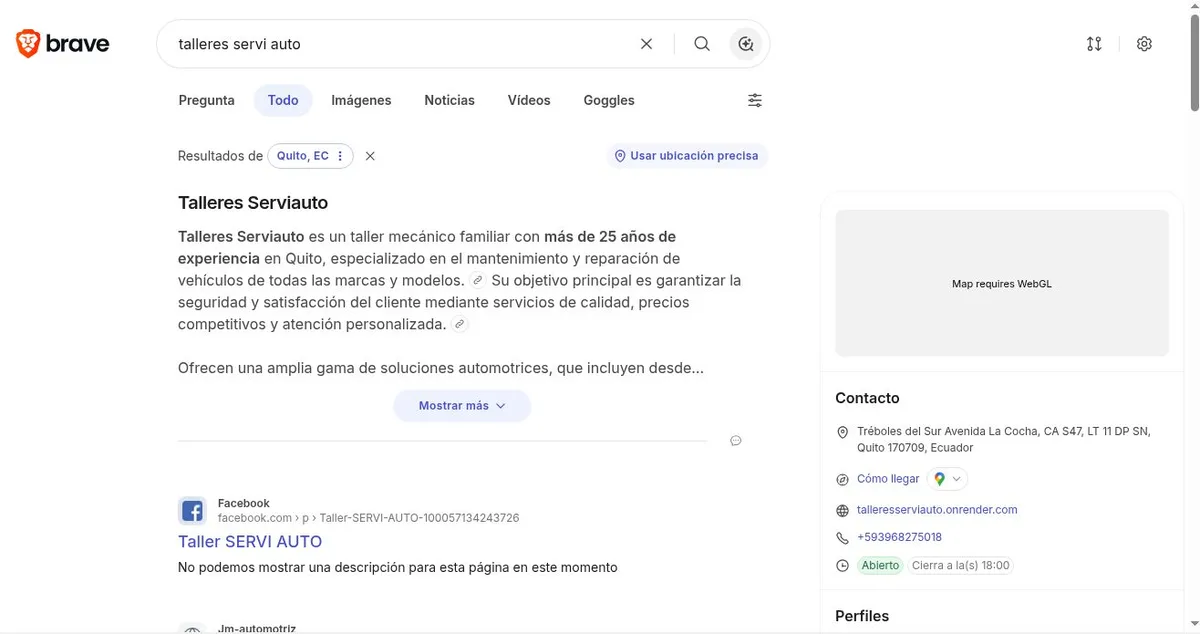The height and width of the screenshot is (634, 1200).
Task: Click the facebook.com breadcrumb URL
Action: tap(368, 518)
